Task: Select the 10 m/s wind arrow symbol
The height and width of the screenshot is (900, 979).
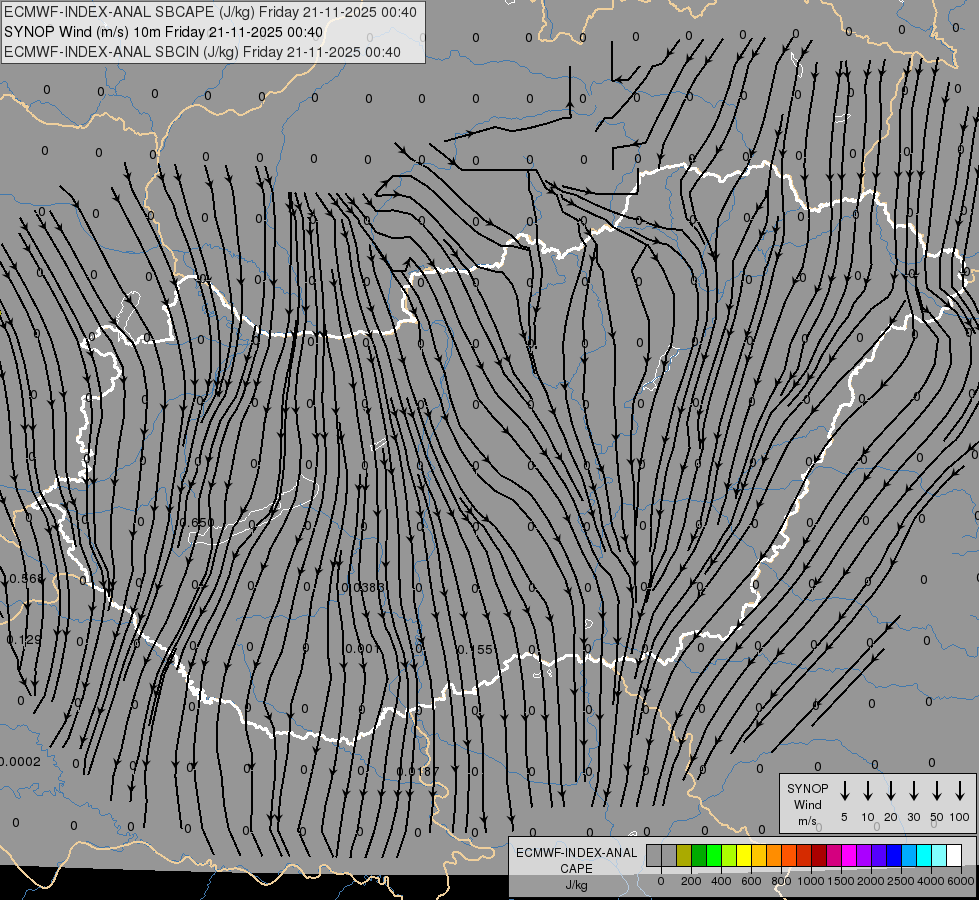Action: [x=868, y=791]
